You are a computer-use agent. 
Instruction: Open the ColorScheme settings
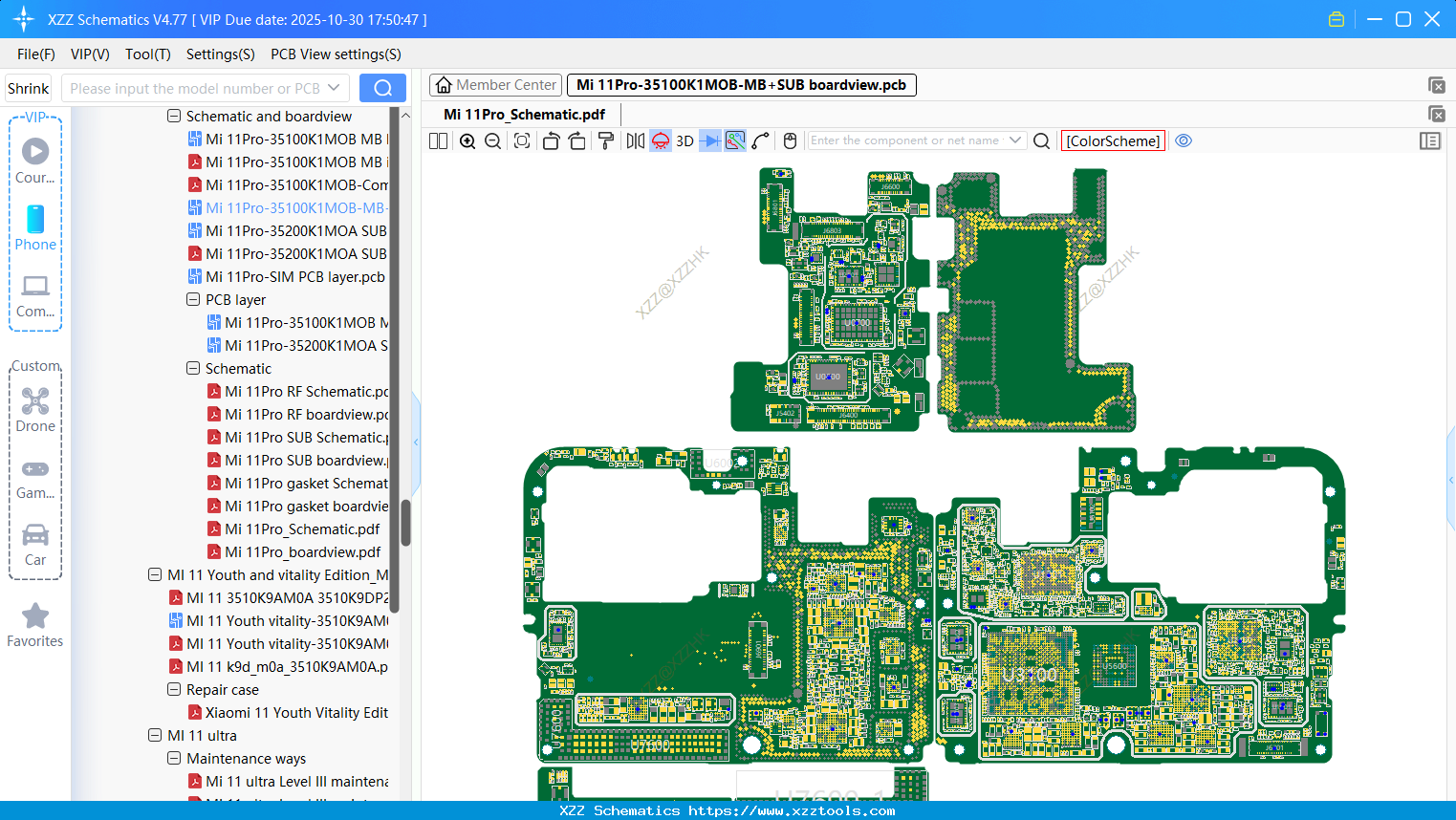click(x=1113, y=140)
